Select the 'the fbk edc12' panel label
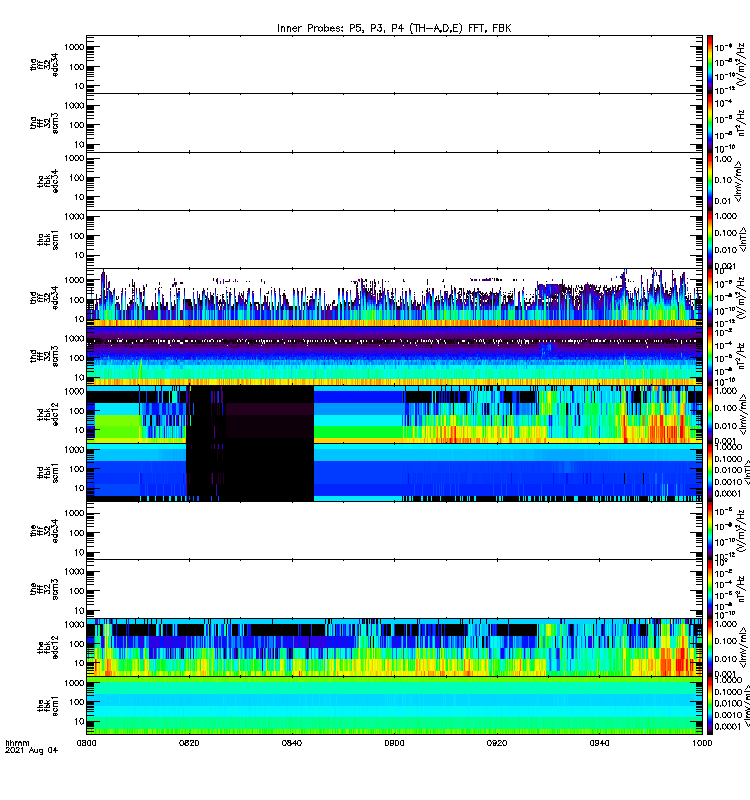Image resolution: width=750 pixels, height=800 pixels. 48,647
